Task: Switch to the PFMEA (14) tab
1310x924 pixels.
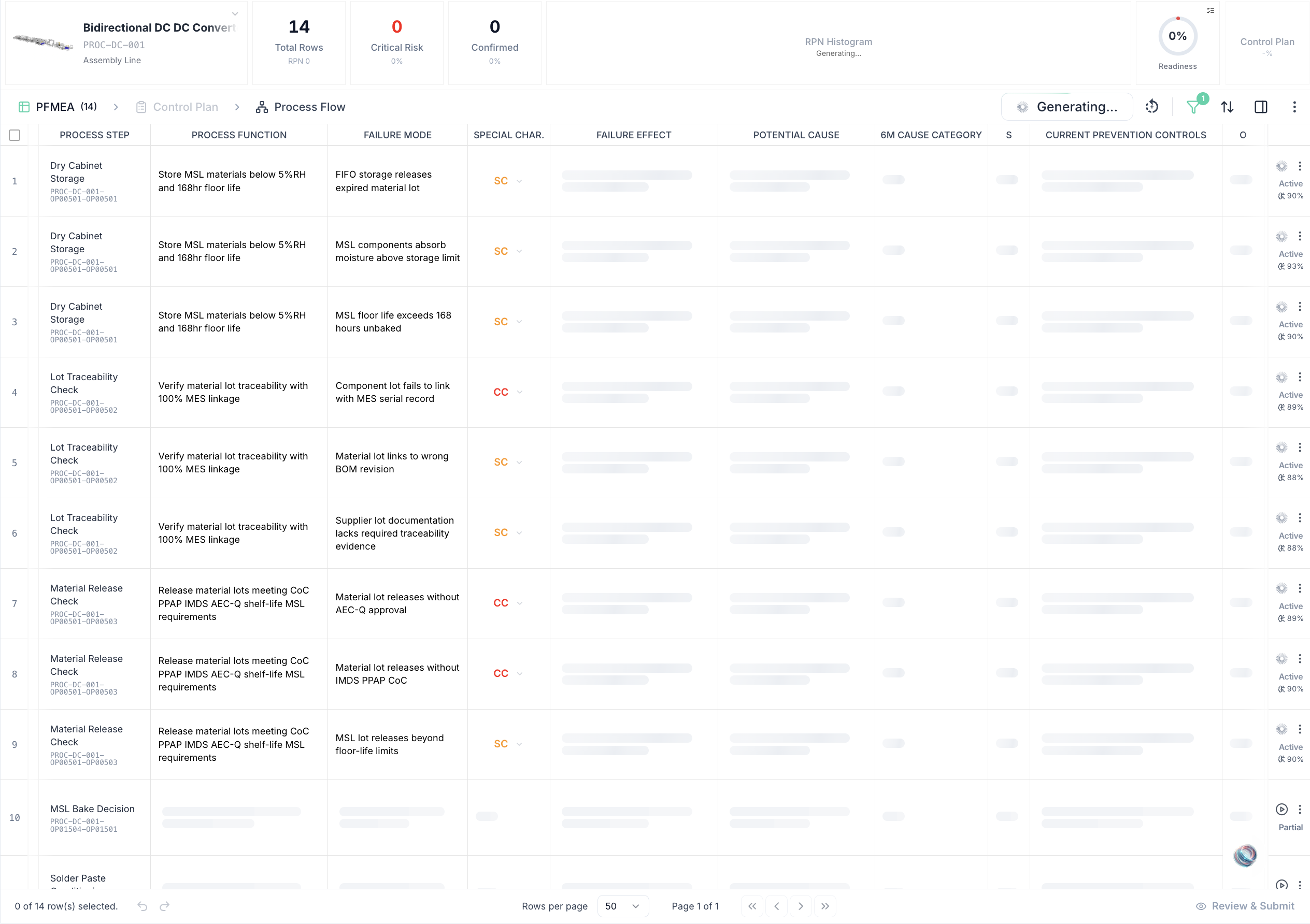Action: coord(58,107)
